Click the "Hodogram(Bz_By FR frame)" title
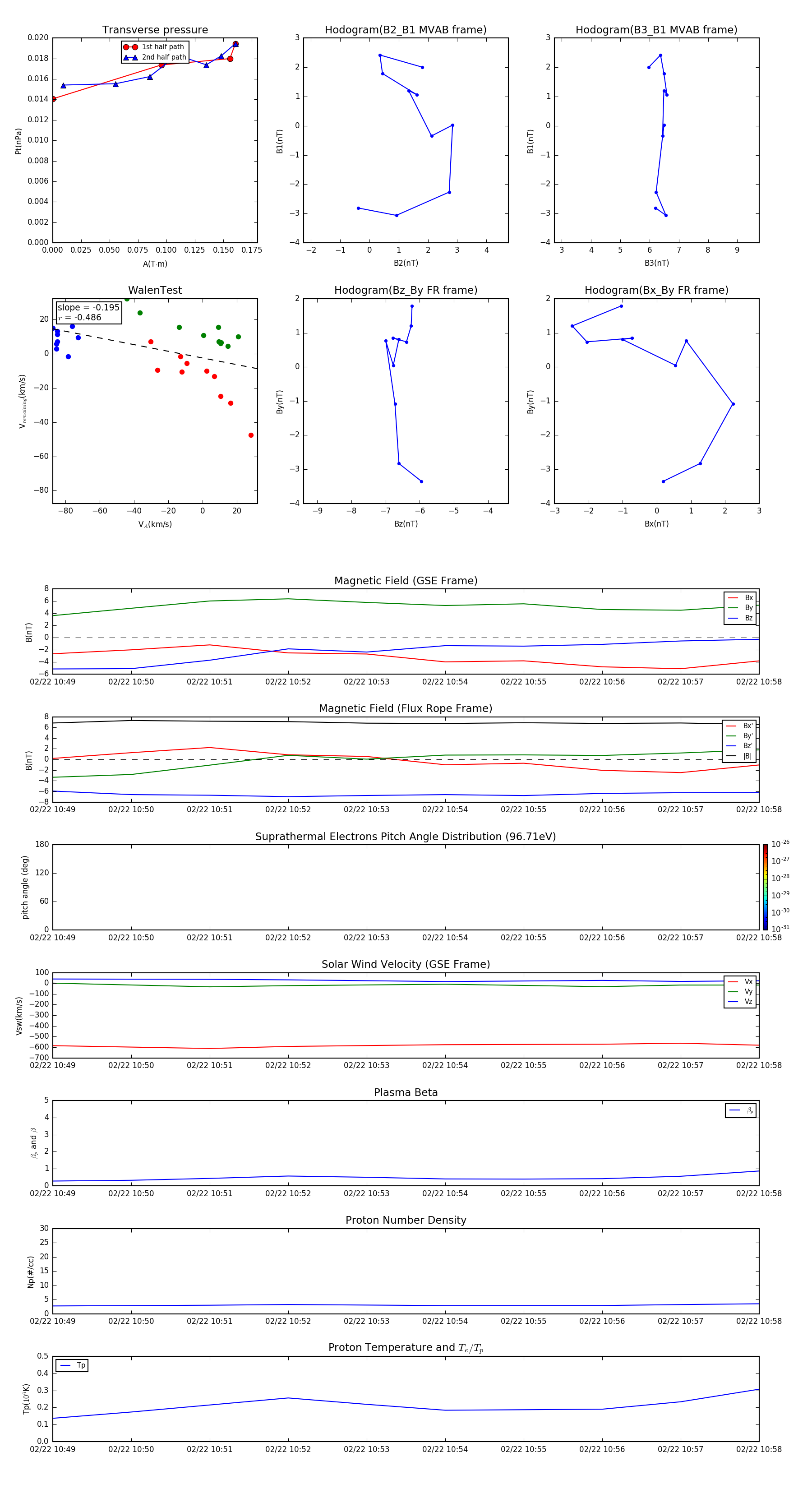812x1489 pixels. (406, 290)
